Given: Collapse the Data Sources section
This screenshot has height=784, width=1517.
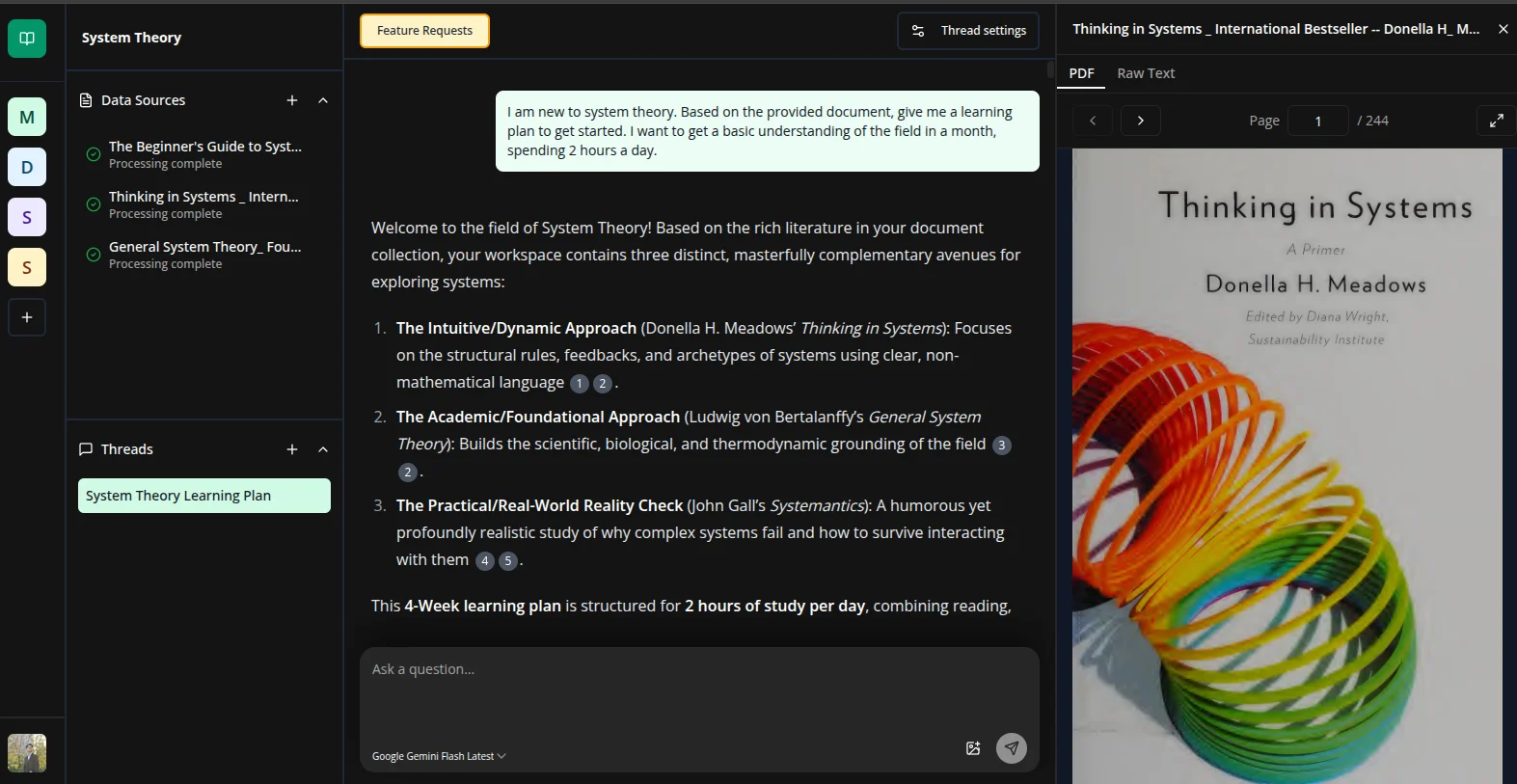Looking at the screenshot, I should click(323, 100).
